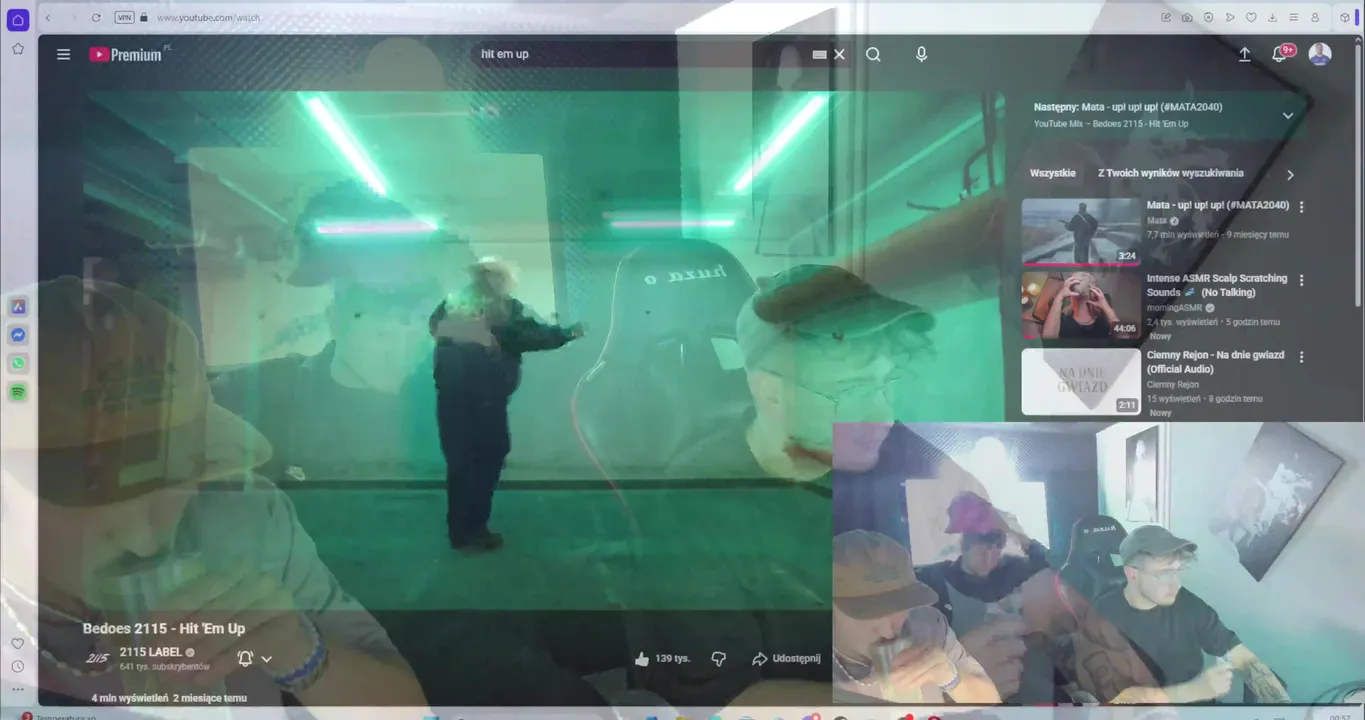Viewport: 1365px width, 720px height.
Task: Open WhatsApp in Opera sidebar
Action: [18, 364]
